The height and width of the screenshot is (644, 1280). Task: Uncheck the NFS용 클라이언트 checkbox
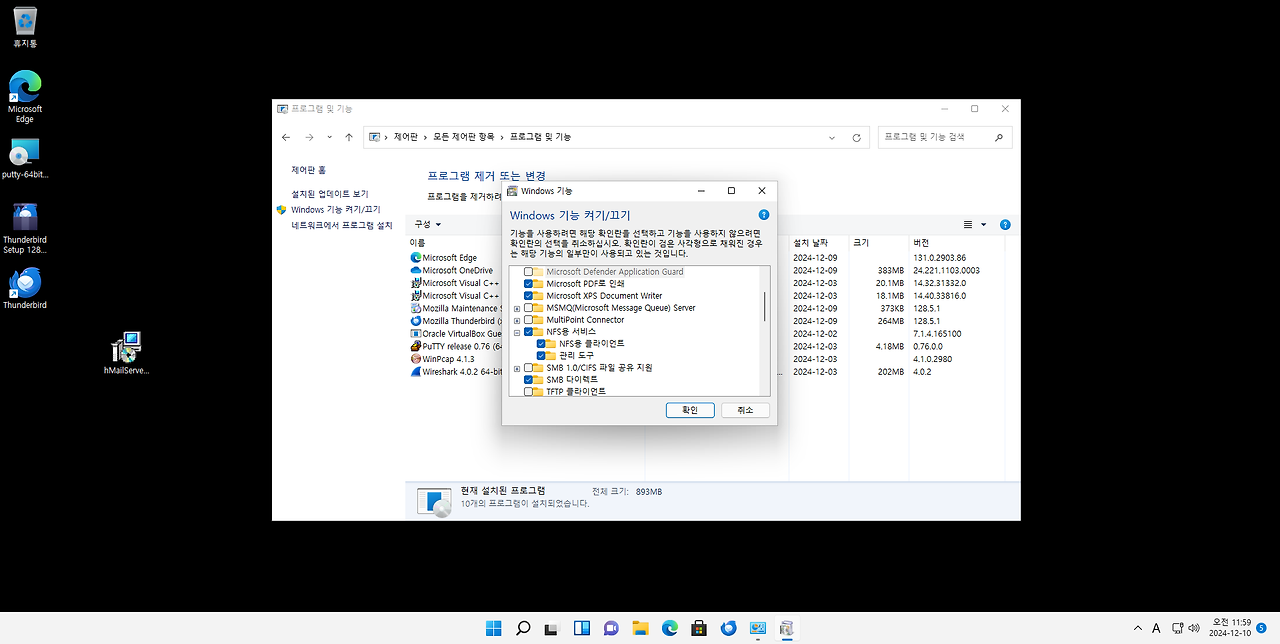[541, 344]
